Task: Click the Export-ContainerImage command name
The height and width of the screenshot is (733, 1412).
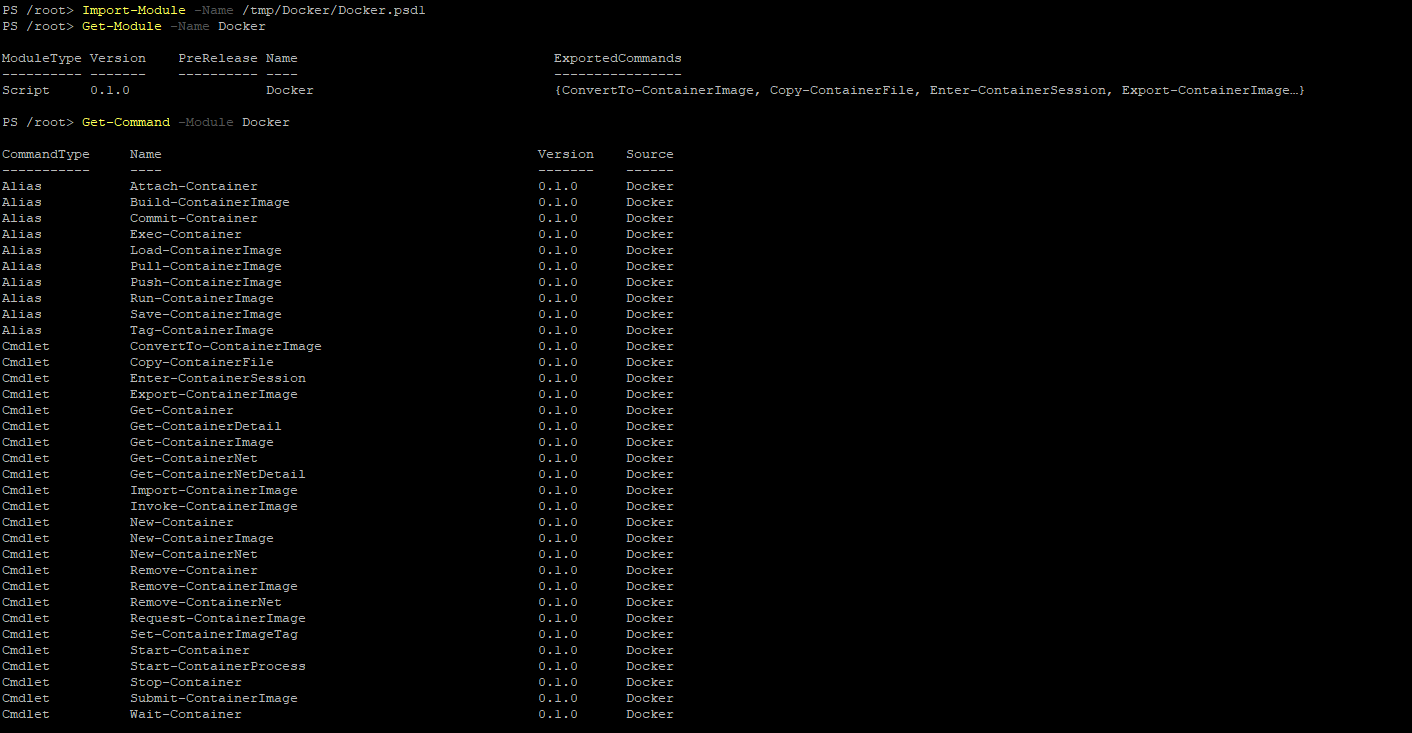Action: [x=213, y=393]
